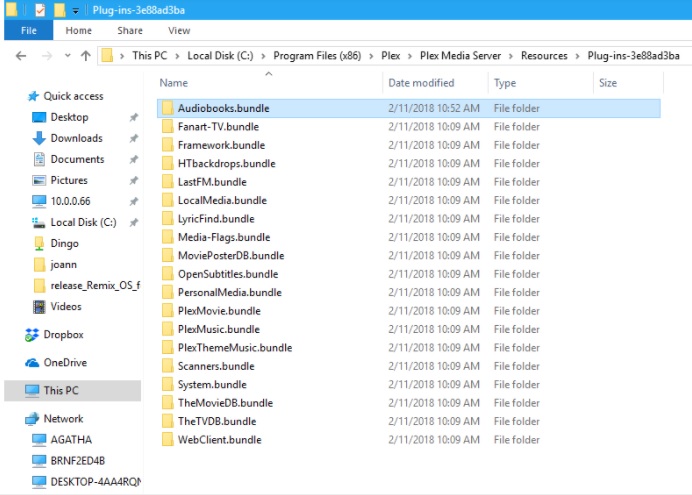This screenshot has height=495, width=692.
Task: Click LyricFind.bundle folder icon
Action: click(x=167, y=219)
